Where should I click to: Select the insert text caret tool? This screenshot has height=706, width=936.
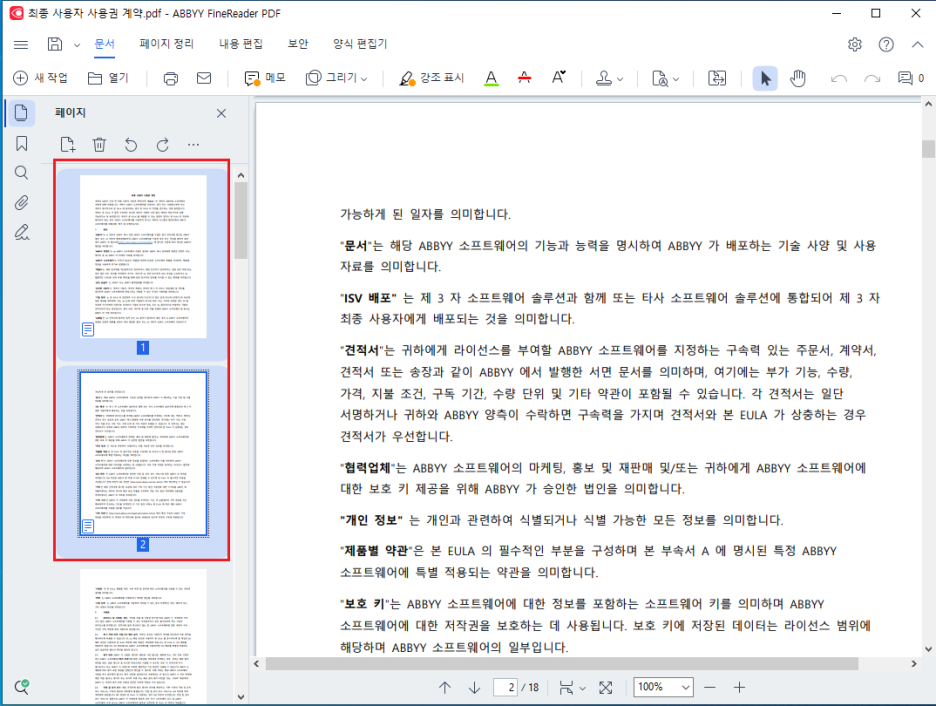pos(558,77)
